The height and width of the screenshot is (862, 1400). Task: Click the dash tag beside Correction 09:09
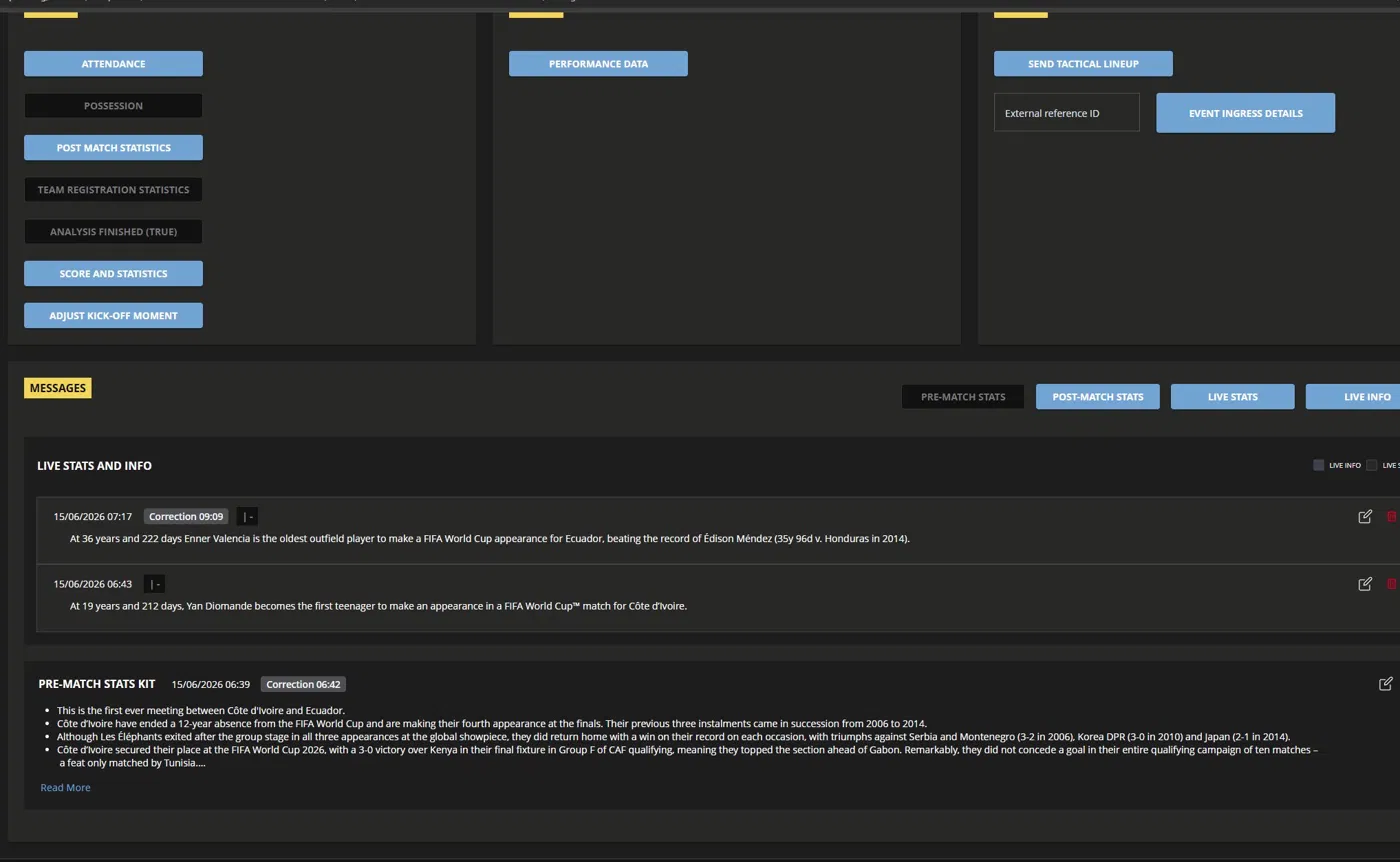coord(247,517)
